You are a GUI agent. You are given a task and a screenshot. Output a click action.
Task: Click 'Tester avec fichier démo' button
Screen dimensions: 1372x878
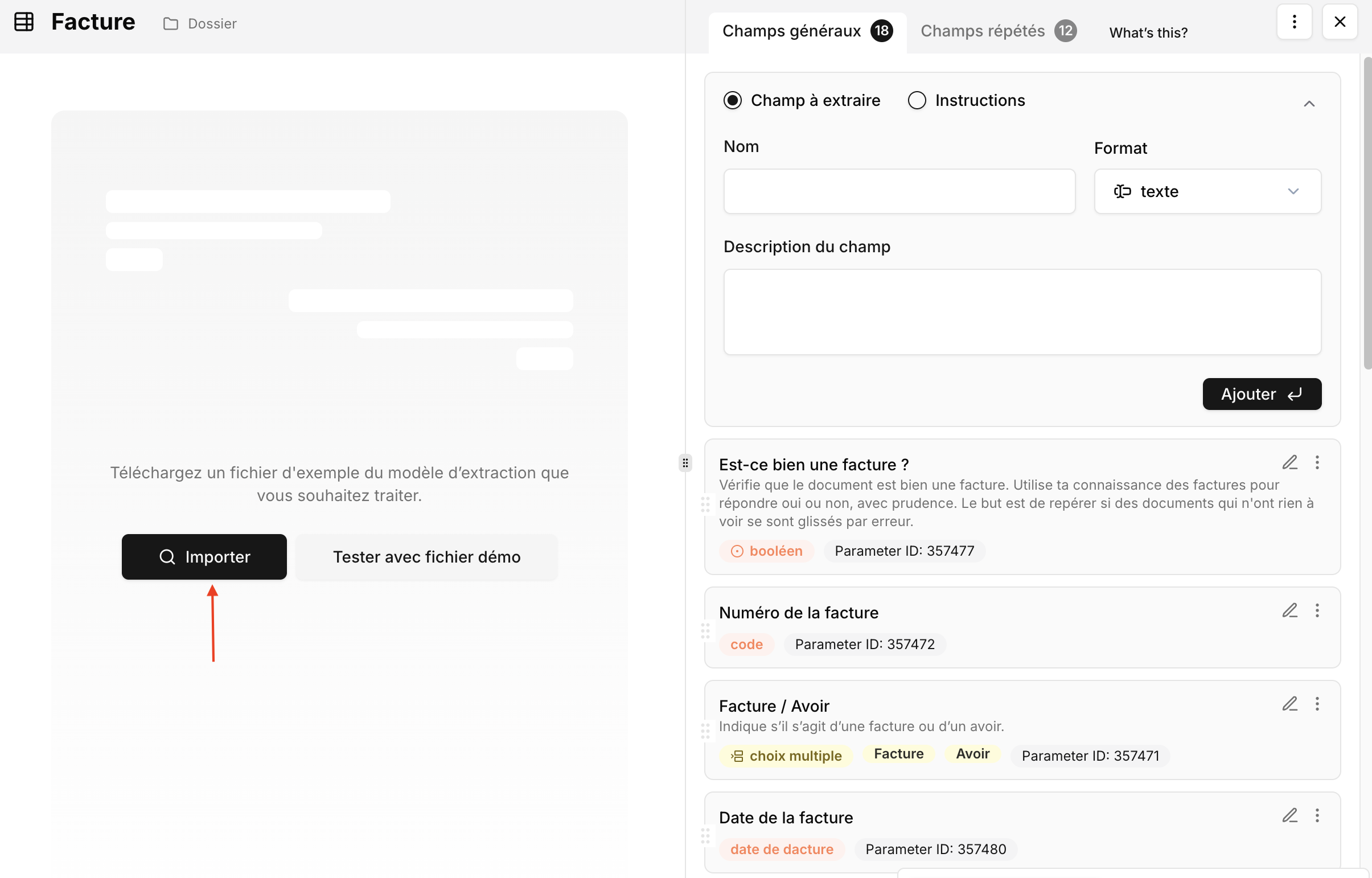(426, 557)
